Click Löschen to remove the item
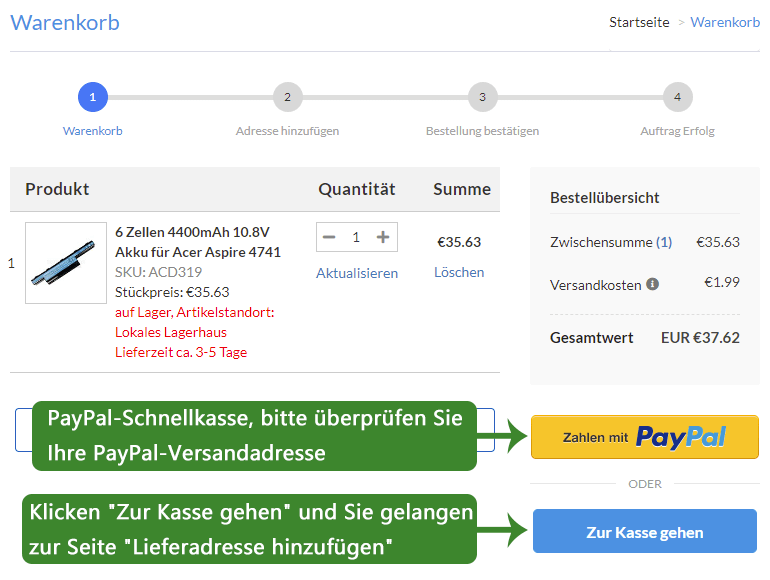The image size is (770, 580). (459, 272)
